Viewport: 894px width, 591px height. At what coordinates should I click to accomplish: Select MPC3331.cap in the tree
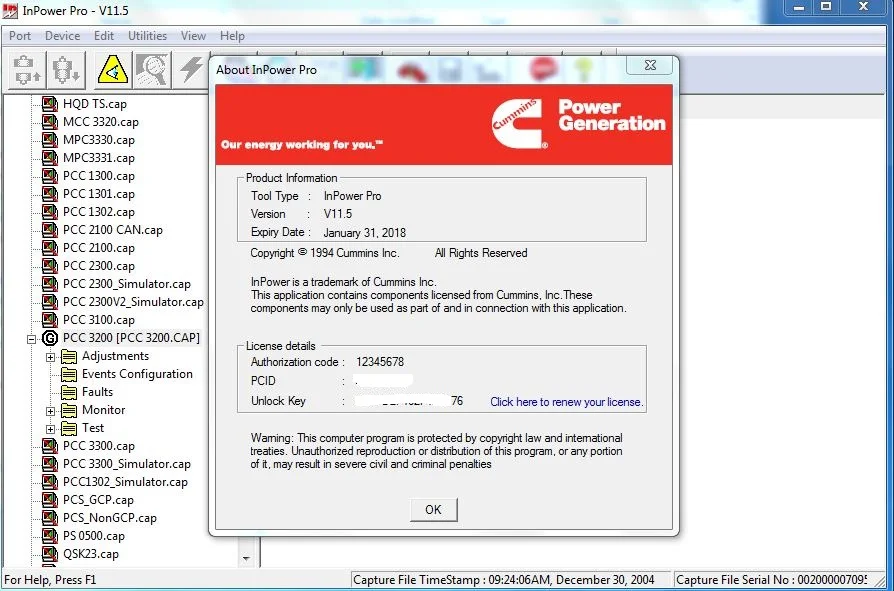[x=99, y=158]
